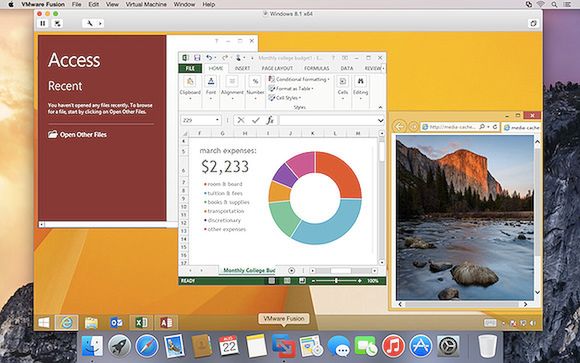Open the Clipboard group in Excel ribbon
The height and width of the screenshot is (363, 580).
(190, 88)
